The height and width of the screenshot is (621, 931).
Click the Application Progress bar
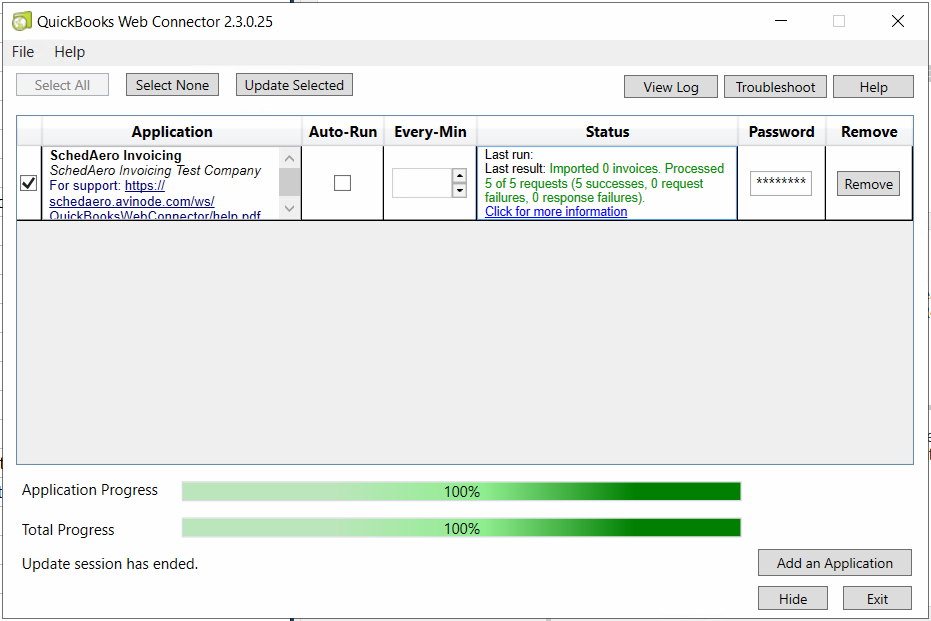tap(461, 492)
